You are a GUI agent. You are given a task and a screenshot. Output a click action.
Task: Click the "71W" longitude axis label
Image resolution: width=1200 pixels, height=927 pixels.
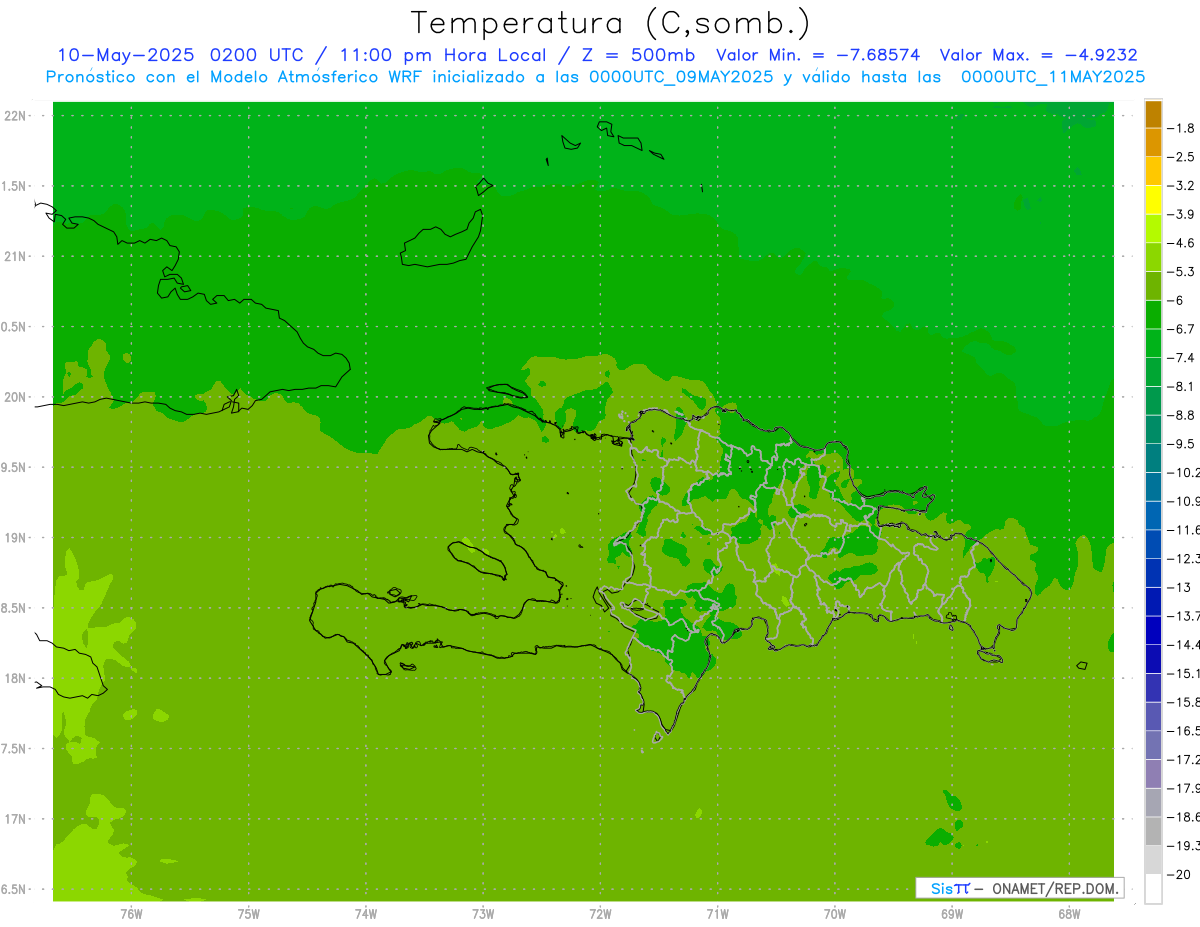tap(717, 914)
